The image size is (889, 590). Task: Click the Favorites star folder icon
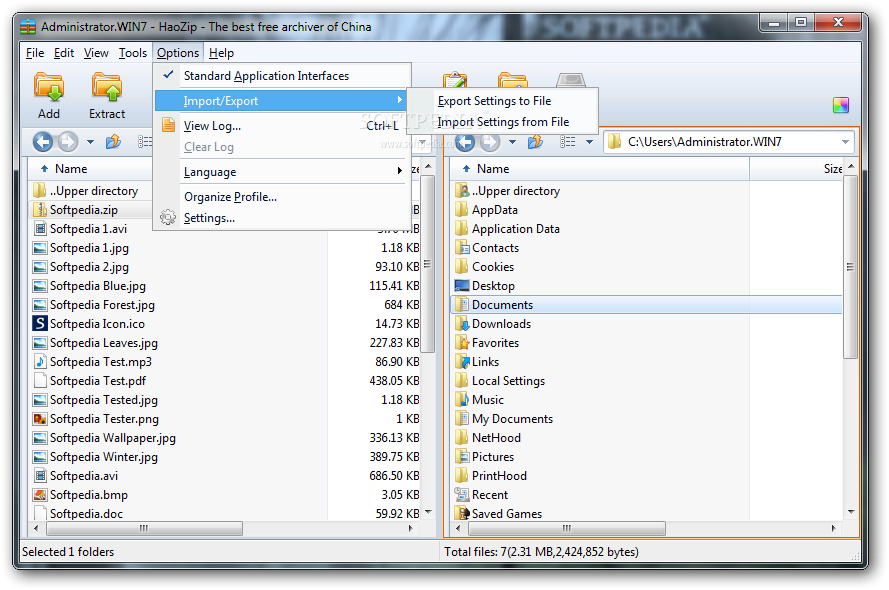[462, 343]
